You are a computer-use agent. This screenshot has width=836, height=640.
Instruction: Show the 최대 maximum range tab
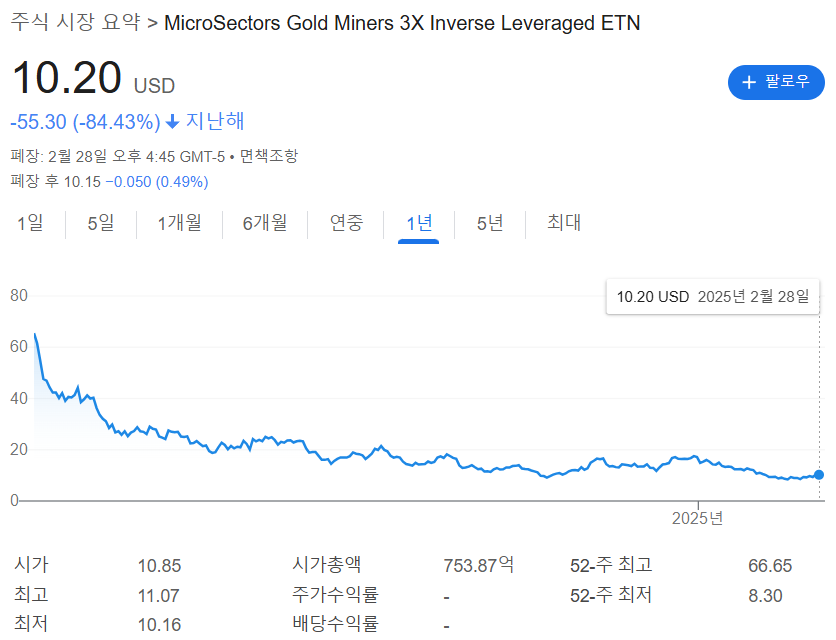(x=564, y=223)
